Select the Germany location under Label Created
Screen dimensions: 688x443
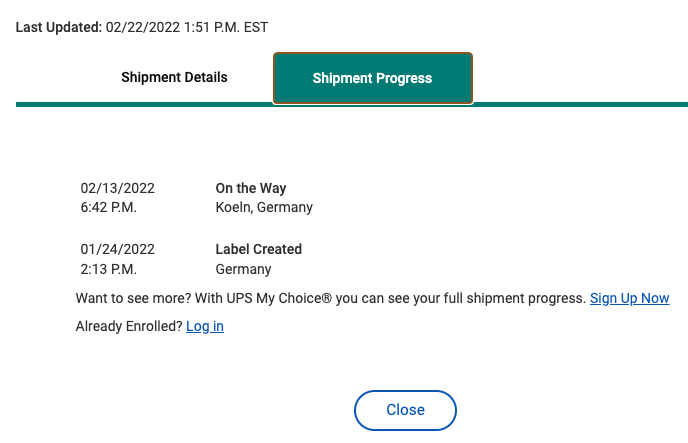tap(243, 269)
